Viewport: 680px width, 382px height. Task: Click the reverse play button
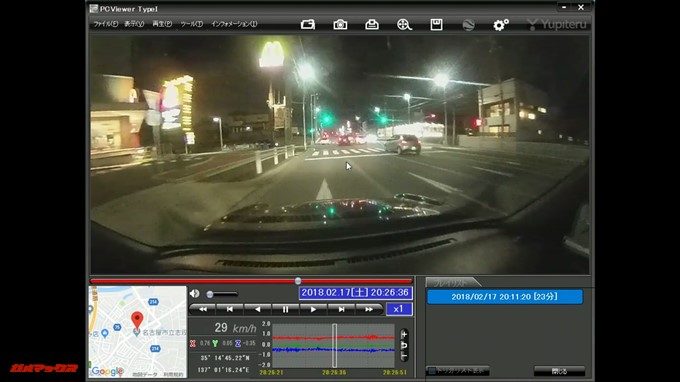(258, 309)
